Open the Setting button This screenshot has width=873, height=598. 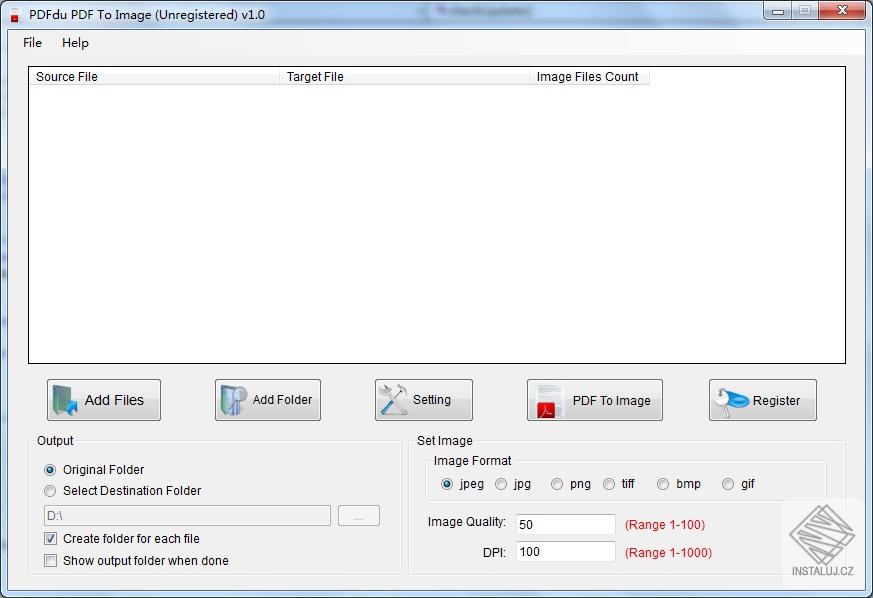[x=424, y=400]
